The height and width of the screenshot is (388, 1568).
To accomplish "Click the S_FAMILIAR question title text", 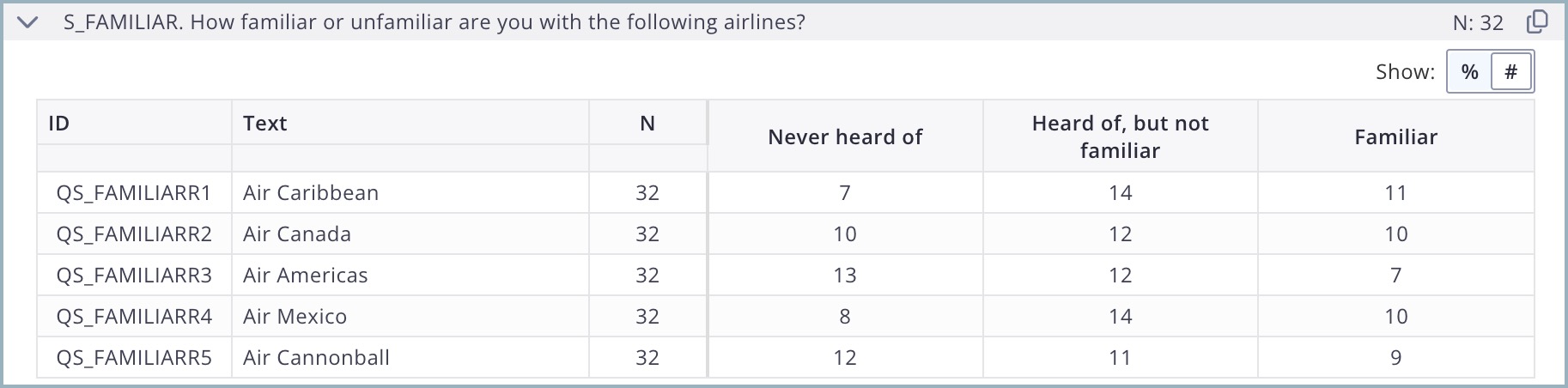I will pos(435,21).
